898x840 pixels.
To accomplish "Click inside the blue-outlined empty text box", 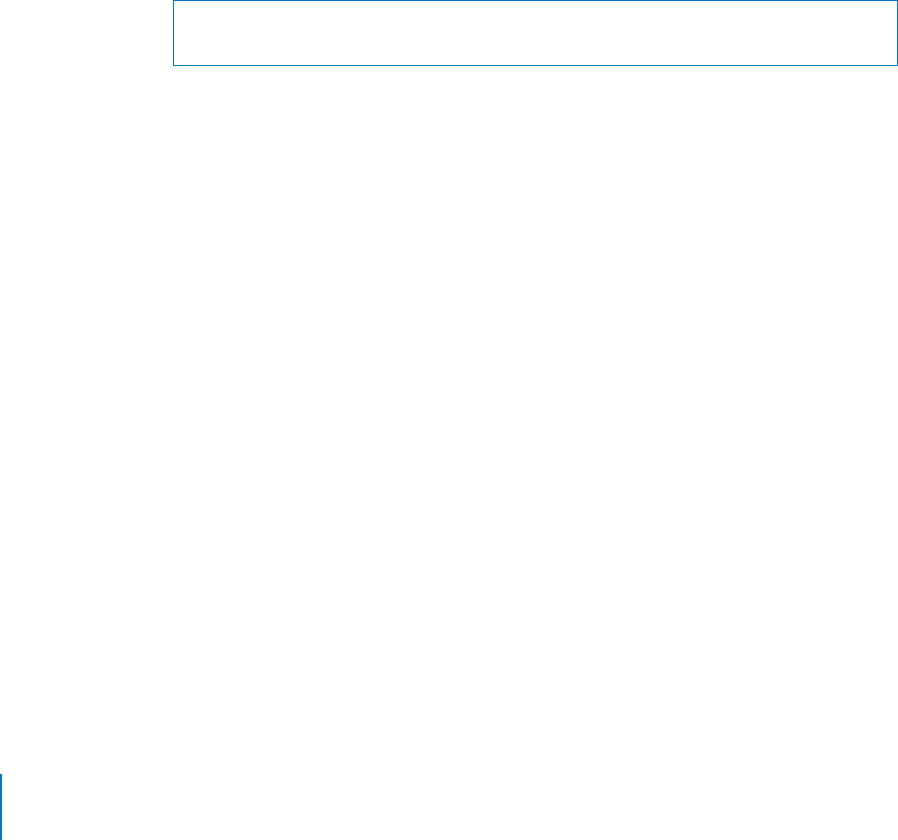I will (x=535, y=33).
